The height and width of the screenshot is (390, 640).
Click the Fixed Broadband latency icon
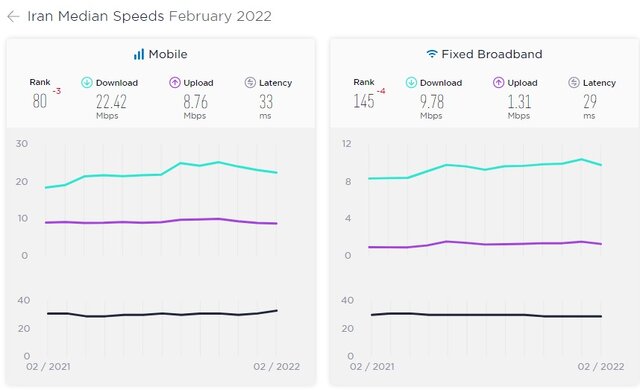[574, 82]
